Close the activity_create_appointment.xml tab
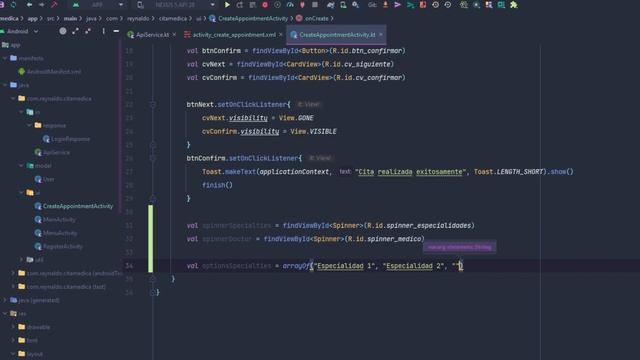The height and width of the screenshot is (360, 640). (x=281, y=35)
